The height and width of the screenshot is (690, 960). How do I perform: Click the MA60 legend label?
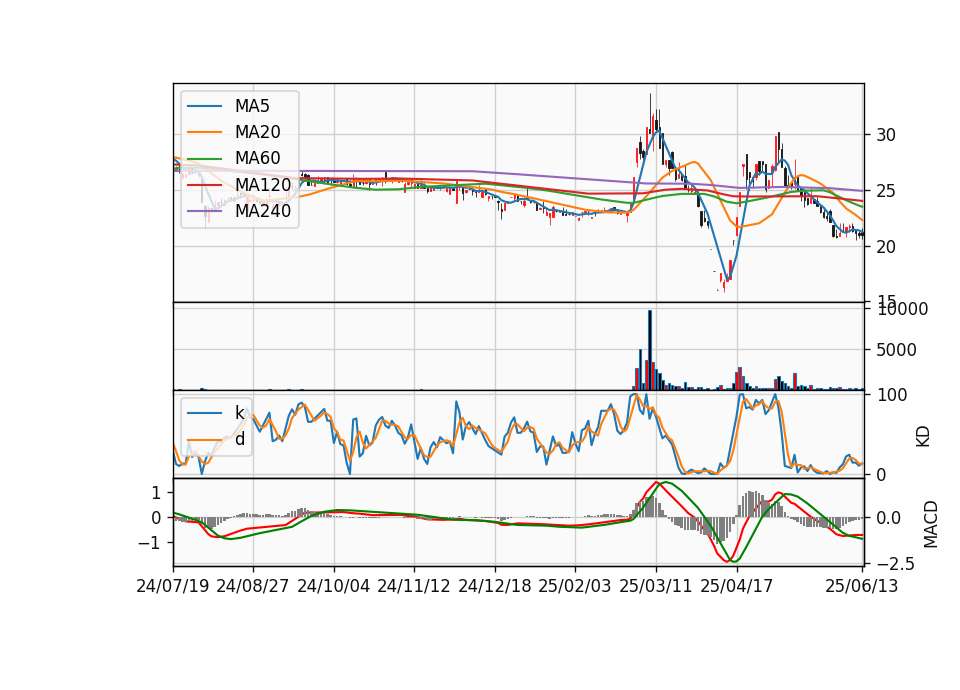(x=258, y=158)
